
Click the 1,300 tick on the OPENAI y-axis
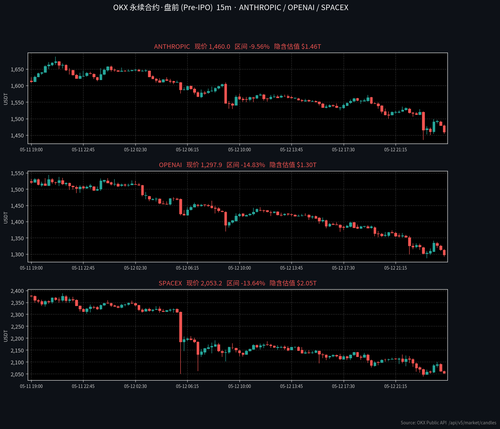pyautogui.click(x=17, y=255)
